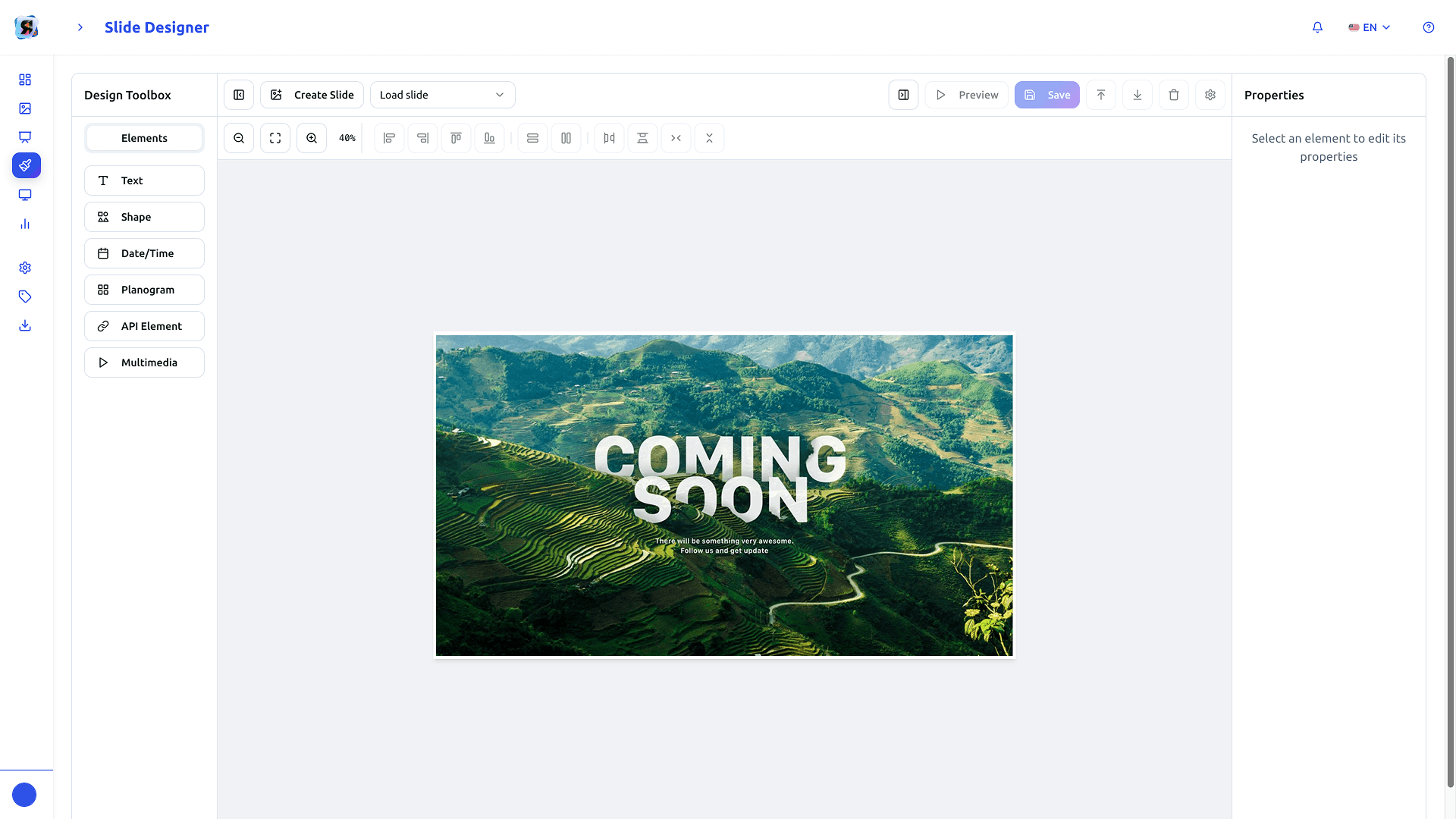
Task: Collapse the Design Toolbox panel
Action: click(x=239, y=95)
